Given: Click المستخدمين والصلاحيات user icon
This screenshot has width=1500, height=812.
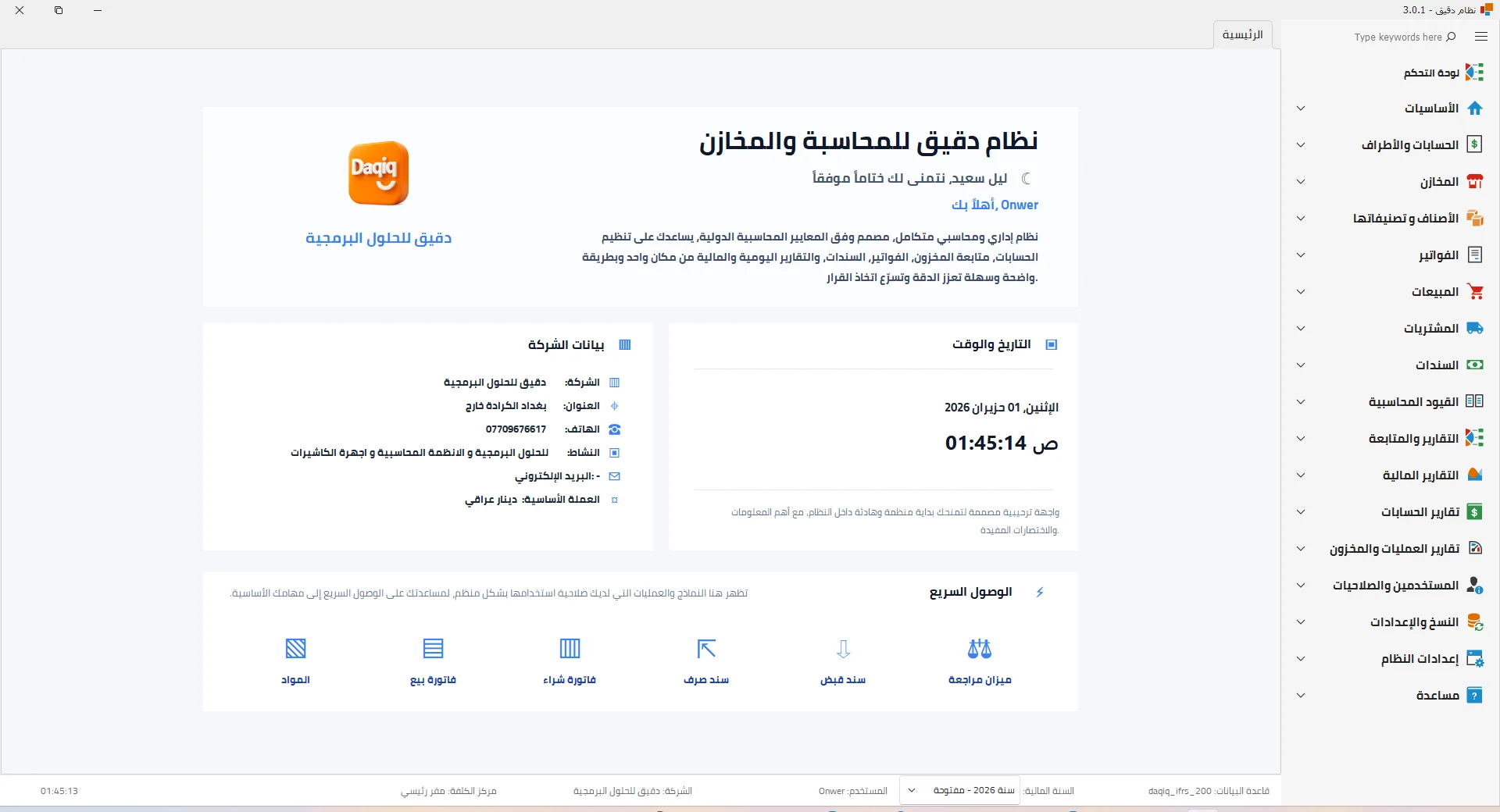Looking at the screenshot, I should click(1474, 585).
